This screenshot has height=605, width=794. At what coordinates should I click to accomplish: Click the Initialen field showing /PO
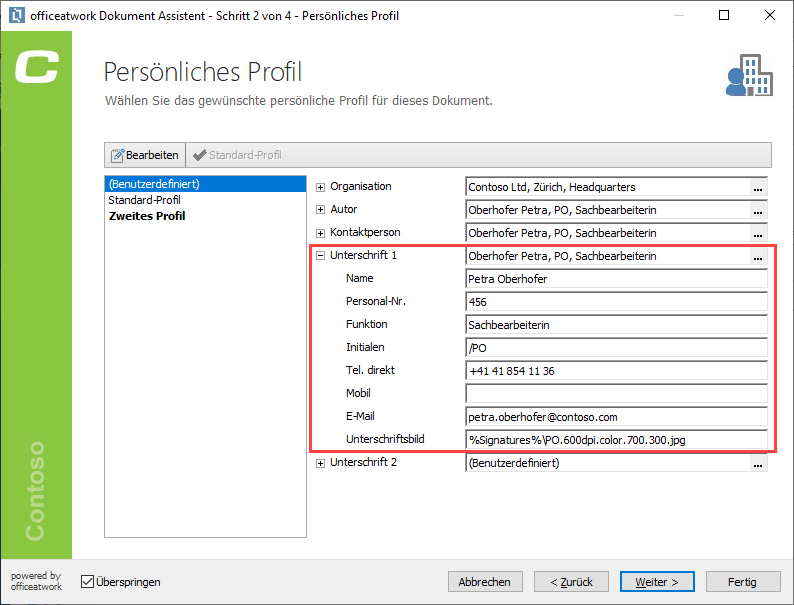pyautogui.click(x=616, y=348)
